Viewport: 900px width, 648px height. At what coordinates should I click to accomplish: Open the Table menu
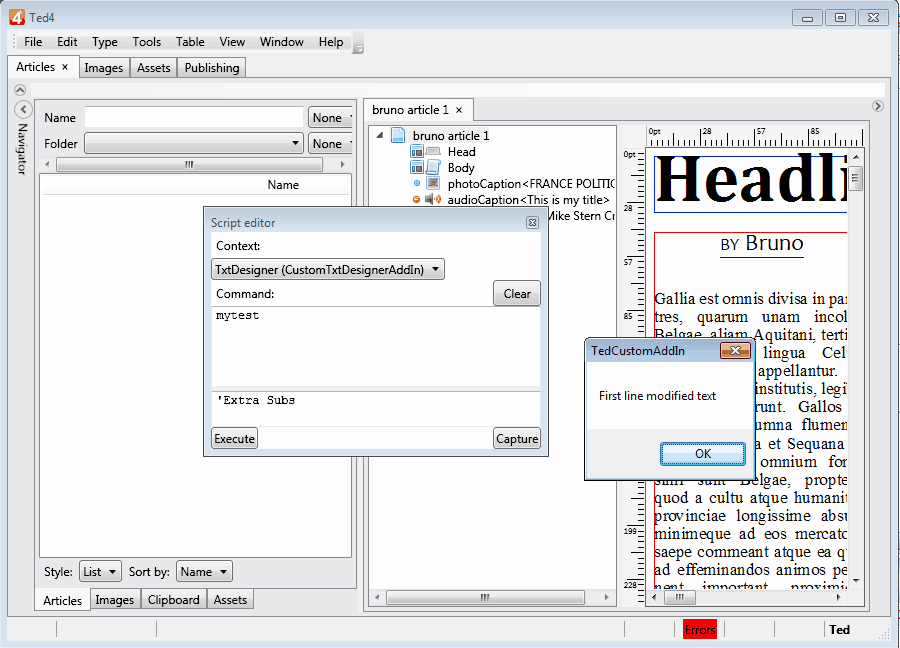190,42
